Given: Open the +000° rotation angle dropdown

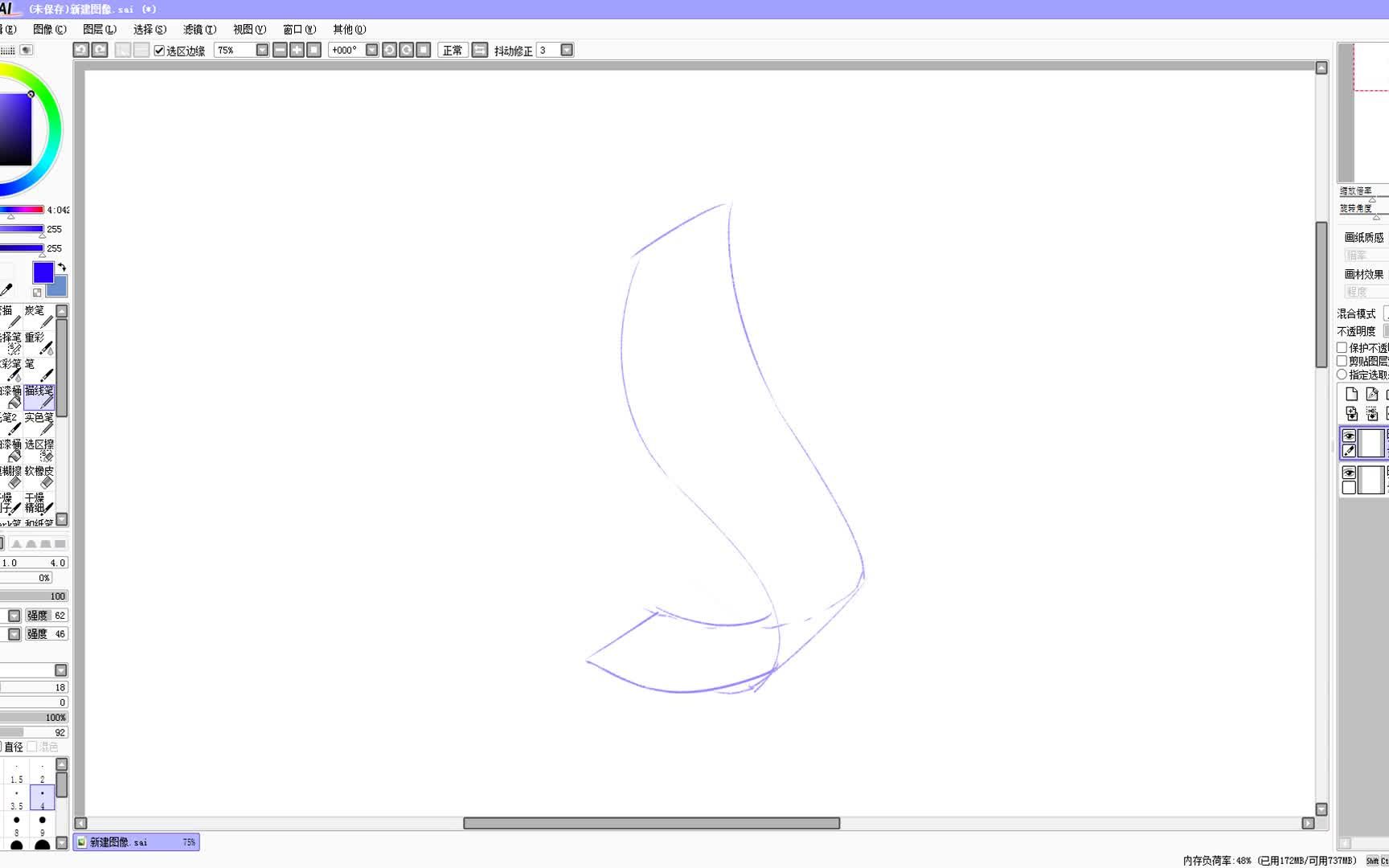Looking at the screenshot, I should coord(371,50).
